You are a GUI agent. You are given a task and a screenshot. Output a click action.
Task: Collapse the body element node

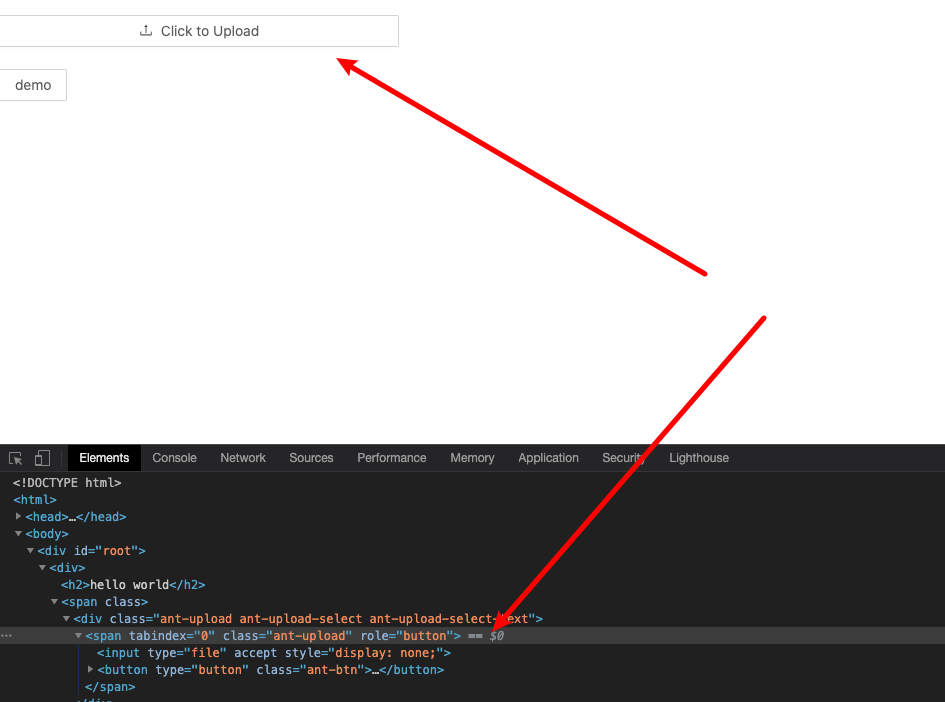pyautogui.click(x=18, y=533)
